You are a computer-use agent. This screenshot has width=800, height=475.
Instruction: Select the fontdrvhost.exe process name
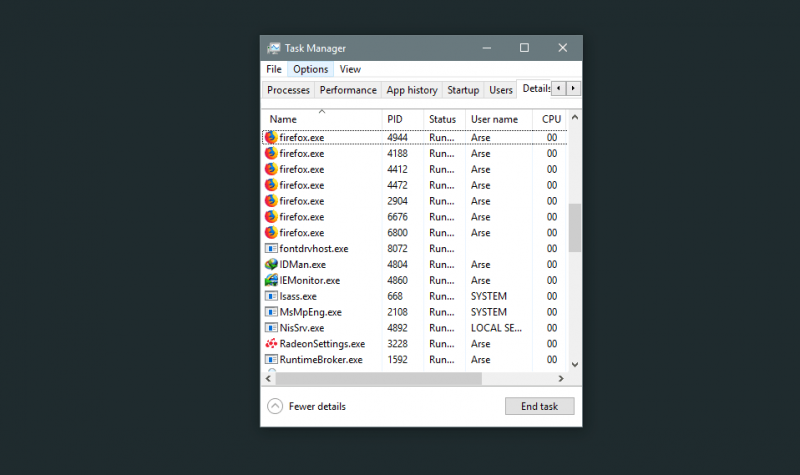click(x=314, y=248)
